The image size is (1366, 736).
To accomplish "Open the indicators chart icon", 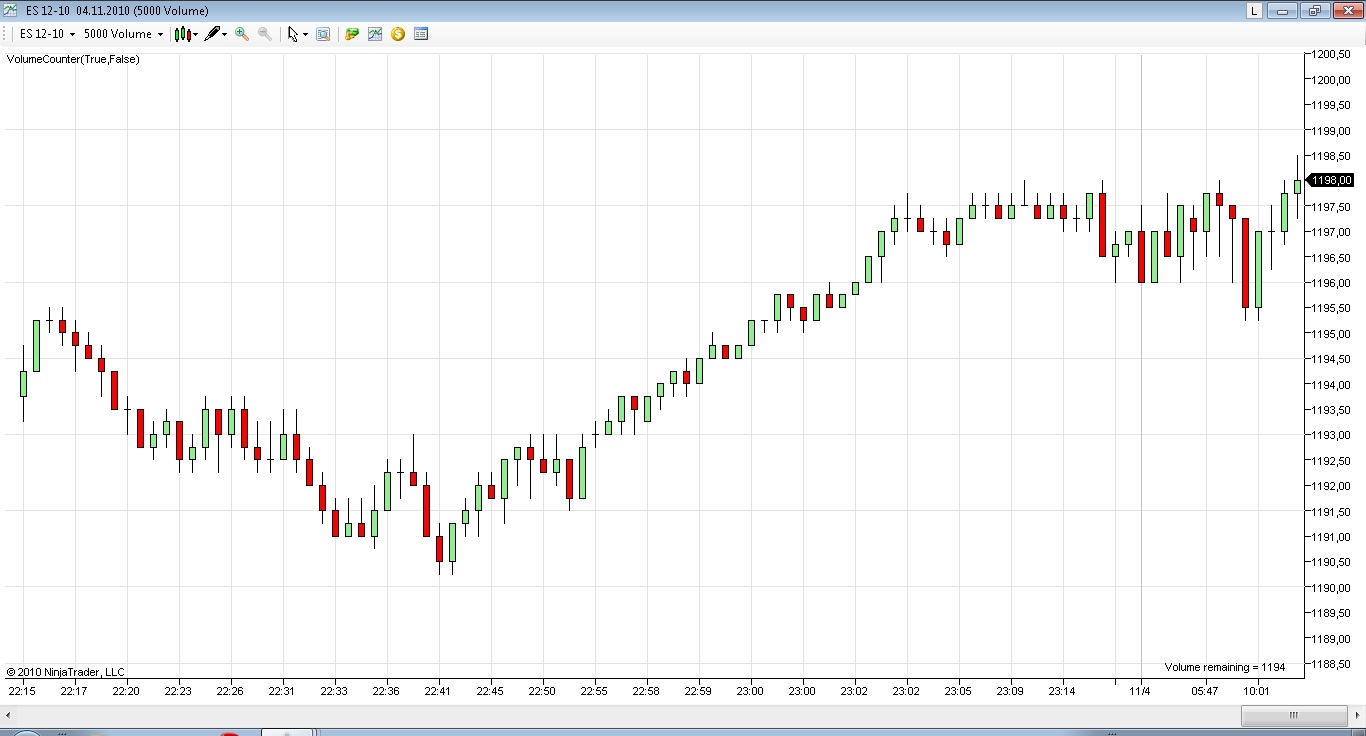I will (x=375, y=34).
